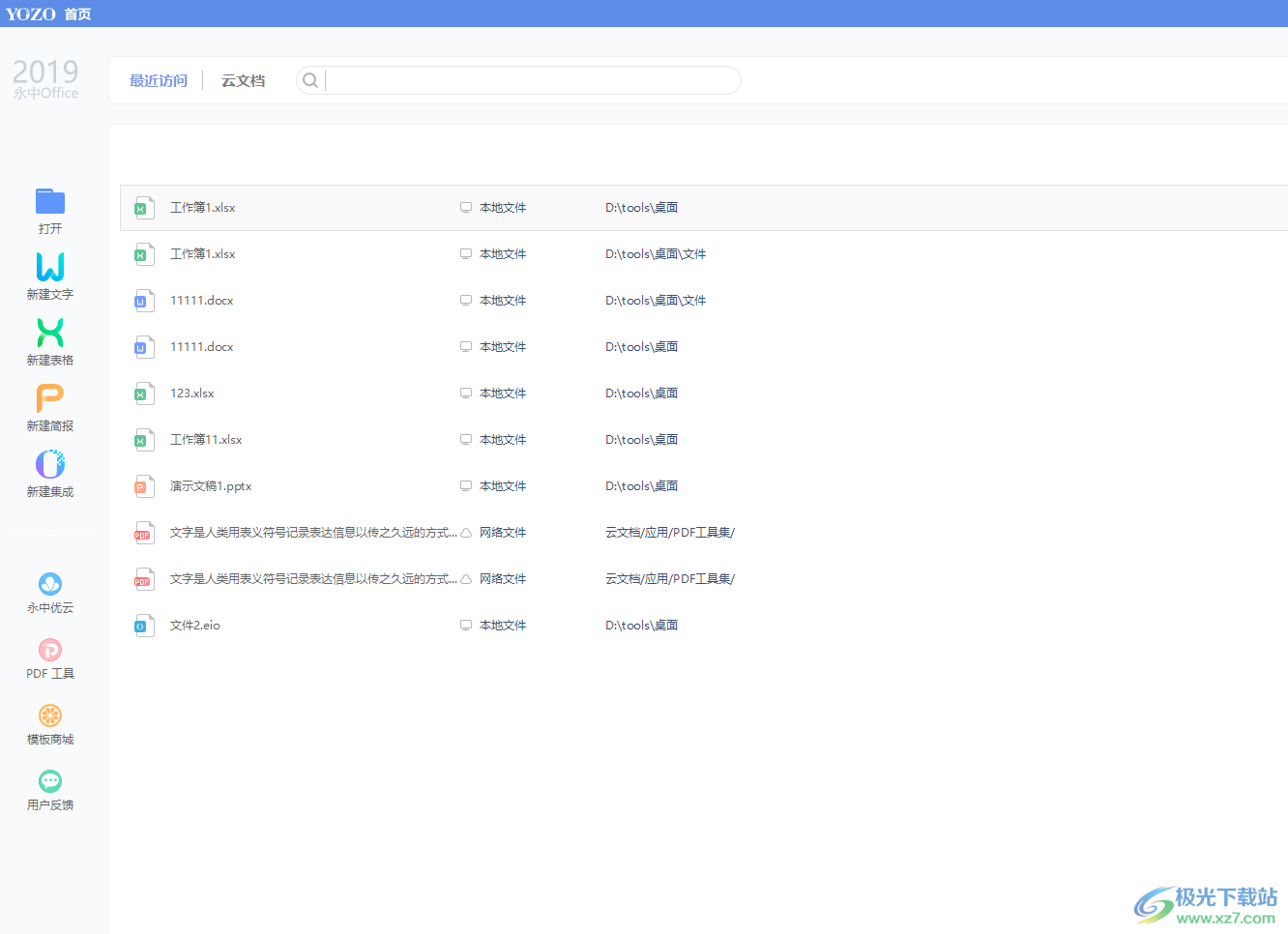
Task: Create a new presentation (新建简报)
Action: pyautogui.click(x=50, y=407)
